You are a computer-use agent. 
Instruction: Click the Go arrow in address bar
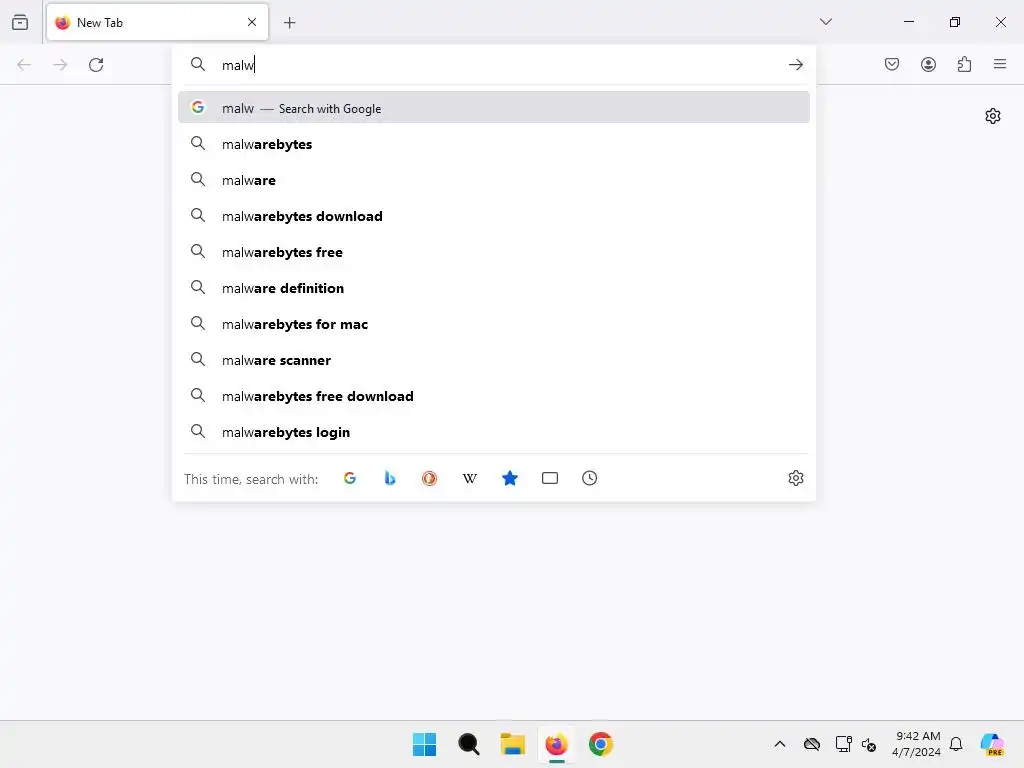point(795,65)
